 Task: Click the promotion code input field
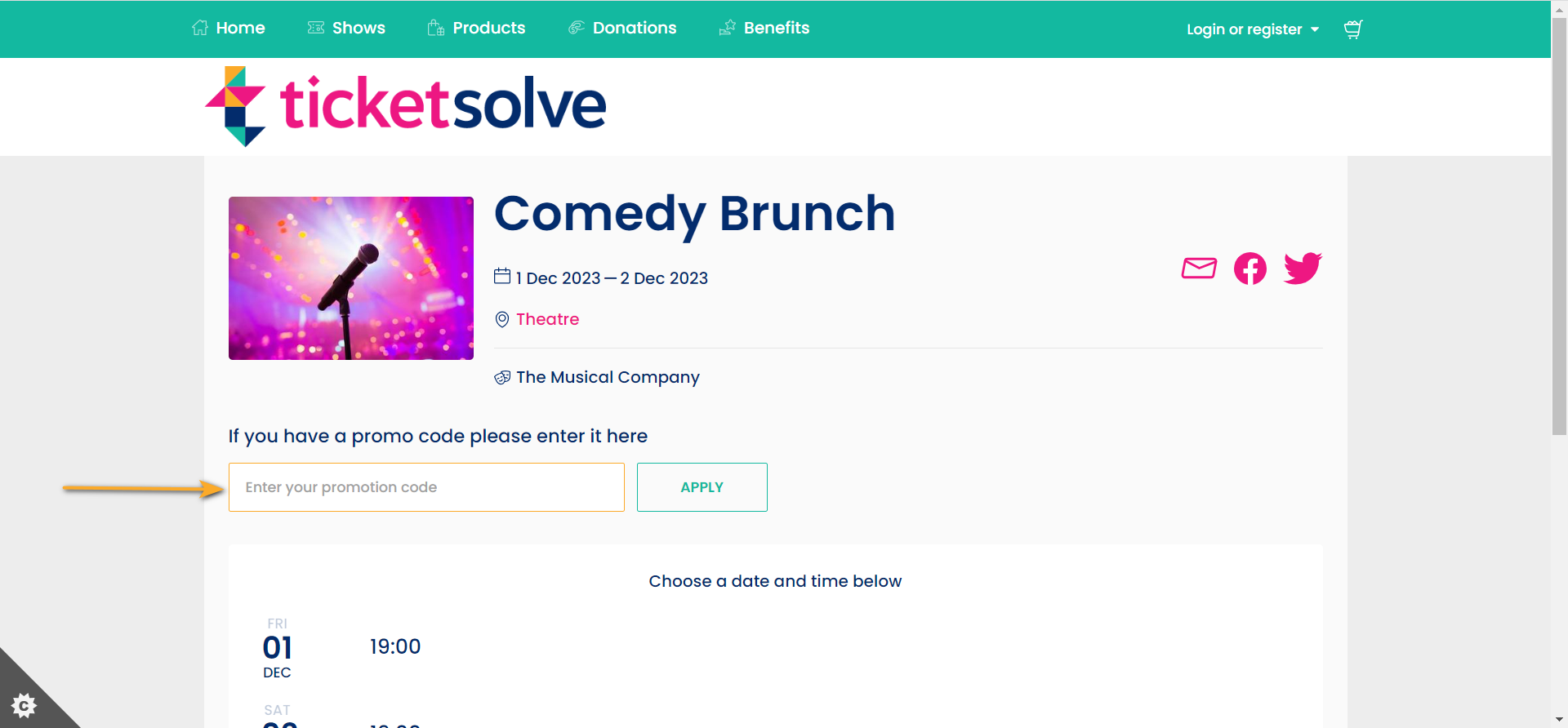(425, 486)
